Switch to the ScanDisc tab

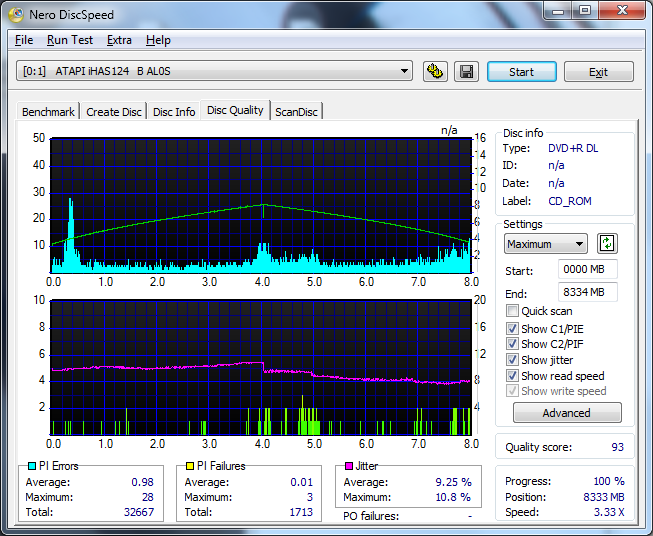click(x=296, y=112)
